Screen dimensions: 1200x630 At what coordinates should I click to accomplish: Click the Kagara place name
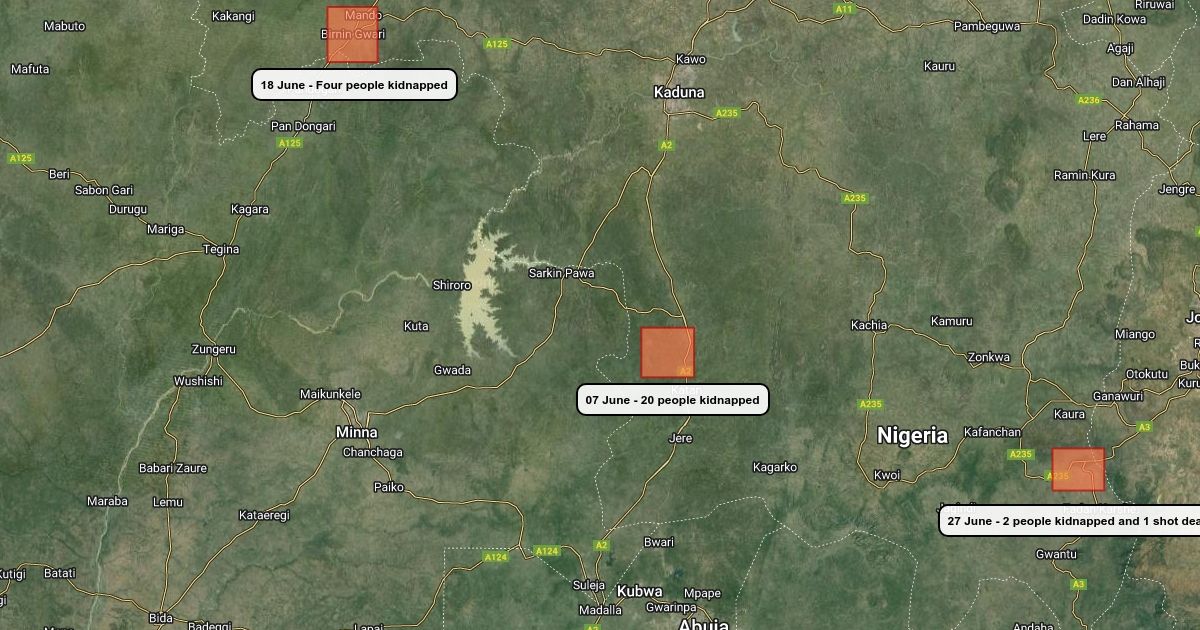(249, 209)
